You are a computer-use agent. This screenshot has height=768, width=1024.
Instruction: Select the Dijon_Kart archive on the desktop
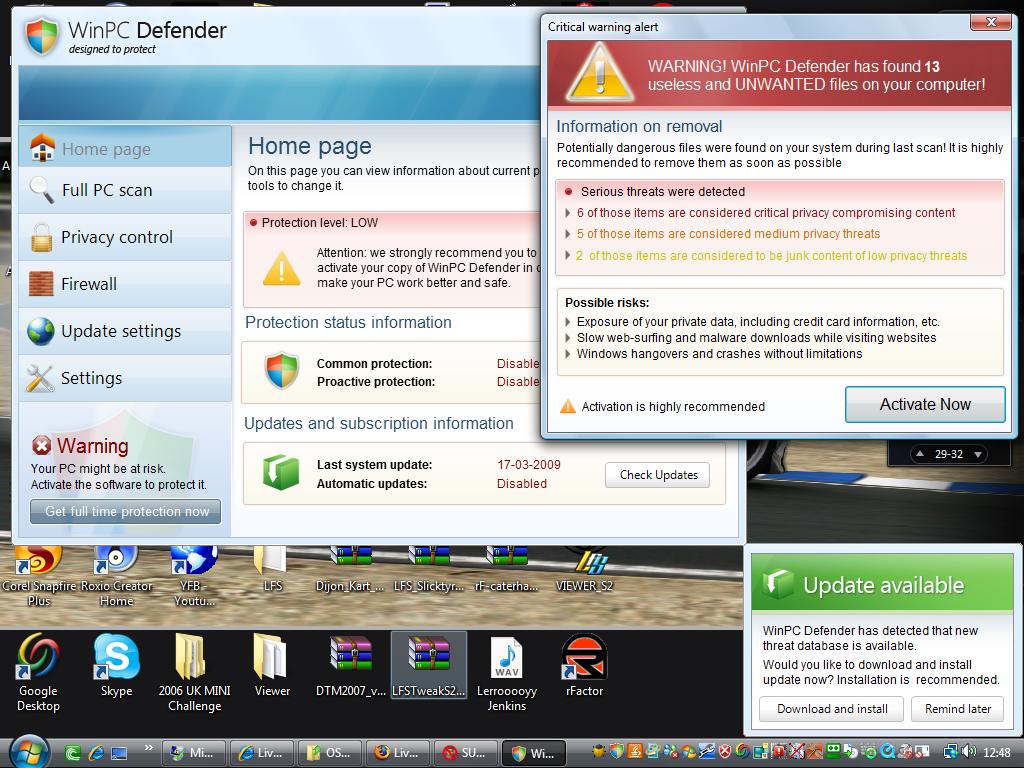coord(351,571)
